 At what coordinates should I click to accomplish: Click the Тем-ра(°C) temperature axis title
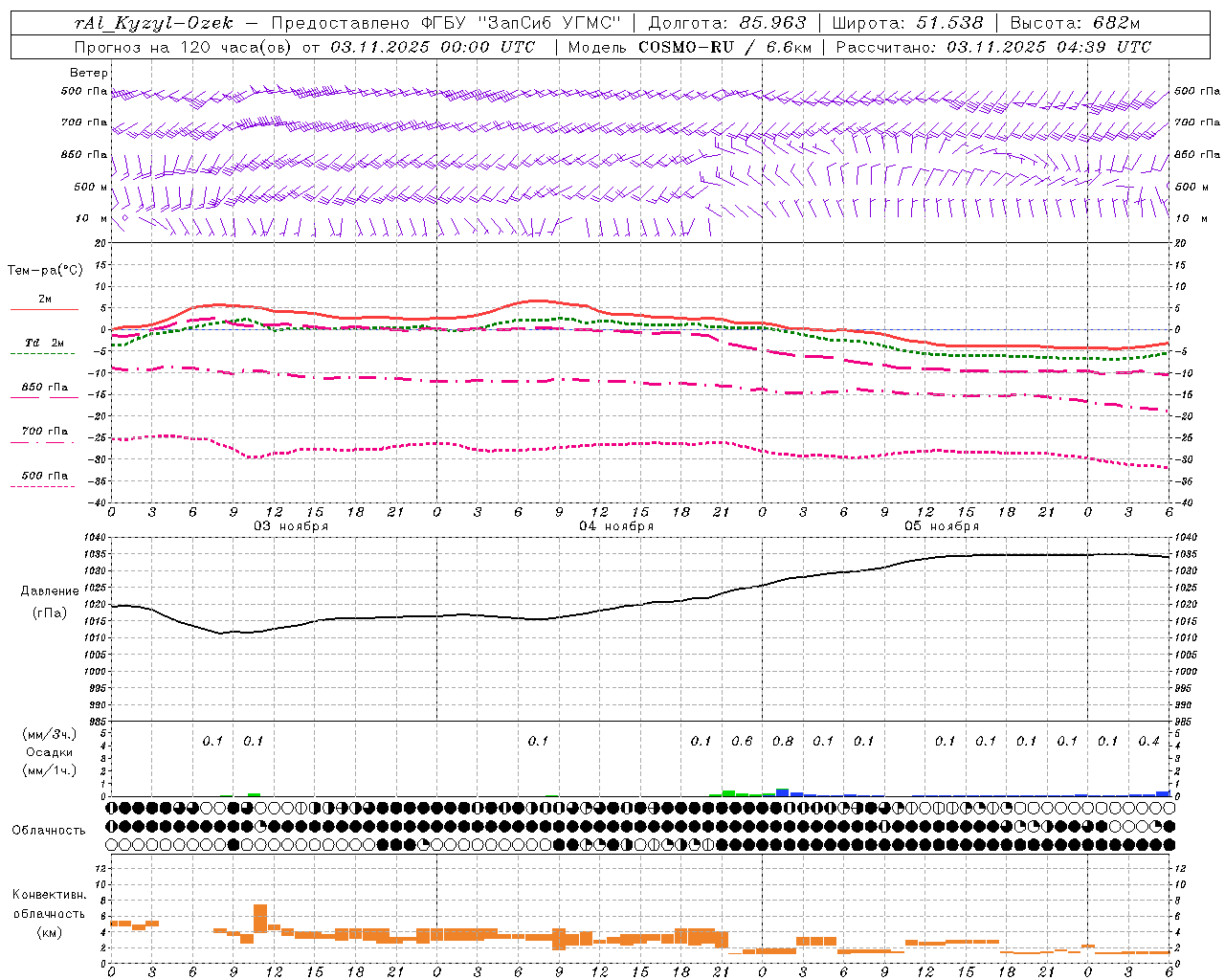tap(45, 271)
